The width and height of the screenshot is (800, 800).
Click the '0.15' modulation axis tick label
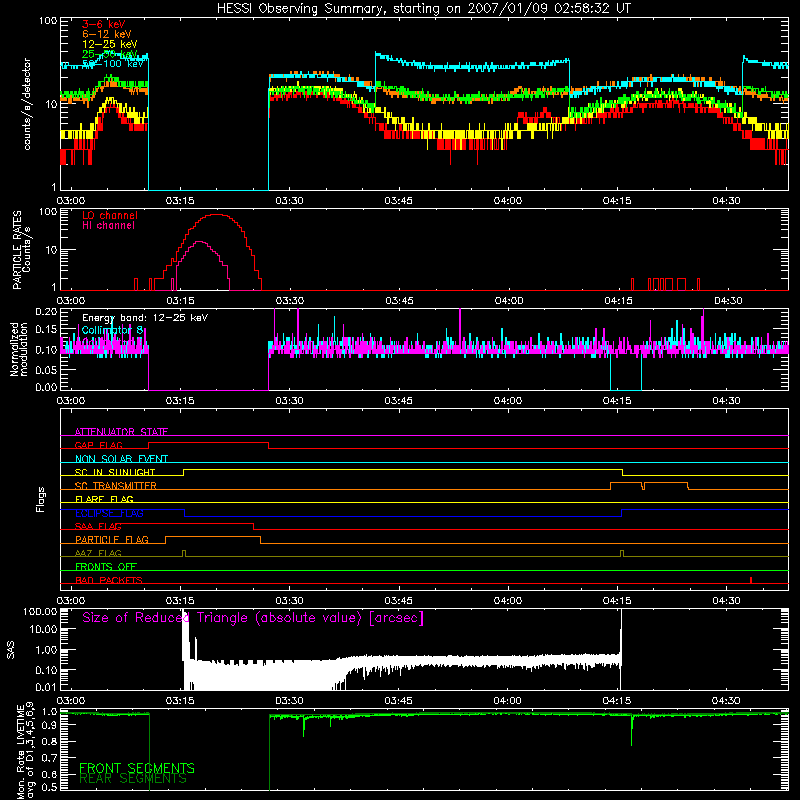[x=46, y=330]
